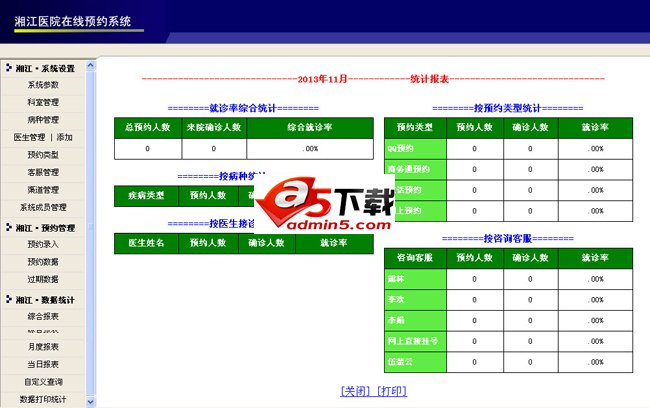
Task: Click the 按预约类型统计 section heading
Action: coord(507,108)
